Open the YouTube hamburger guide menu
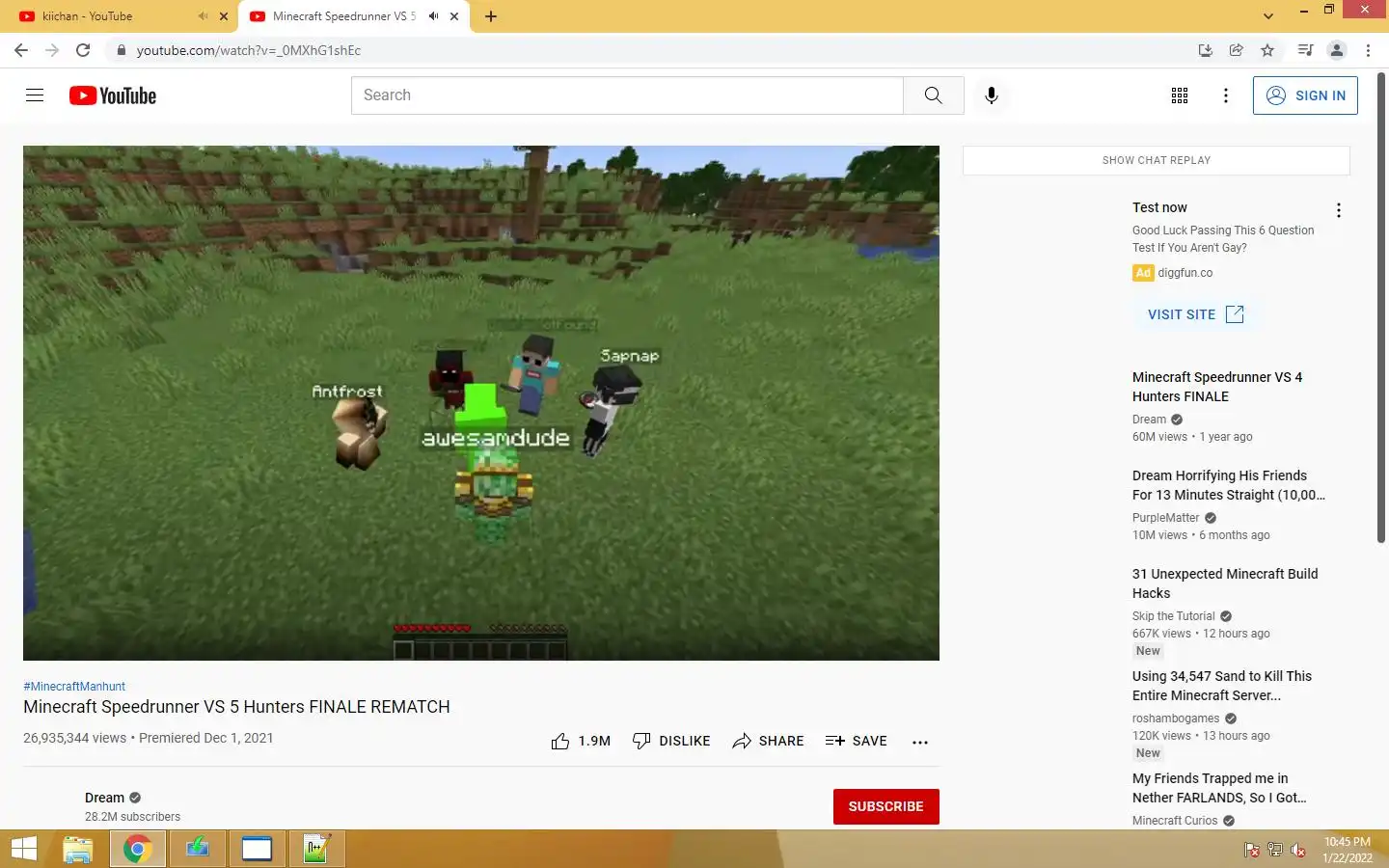This screenshot has height=868, width=1389. [35, 95]
